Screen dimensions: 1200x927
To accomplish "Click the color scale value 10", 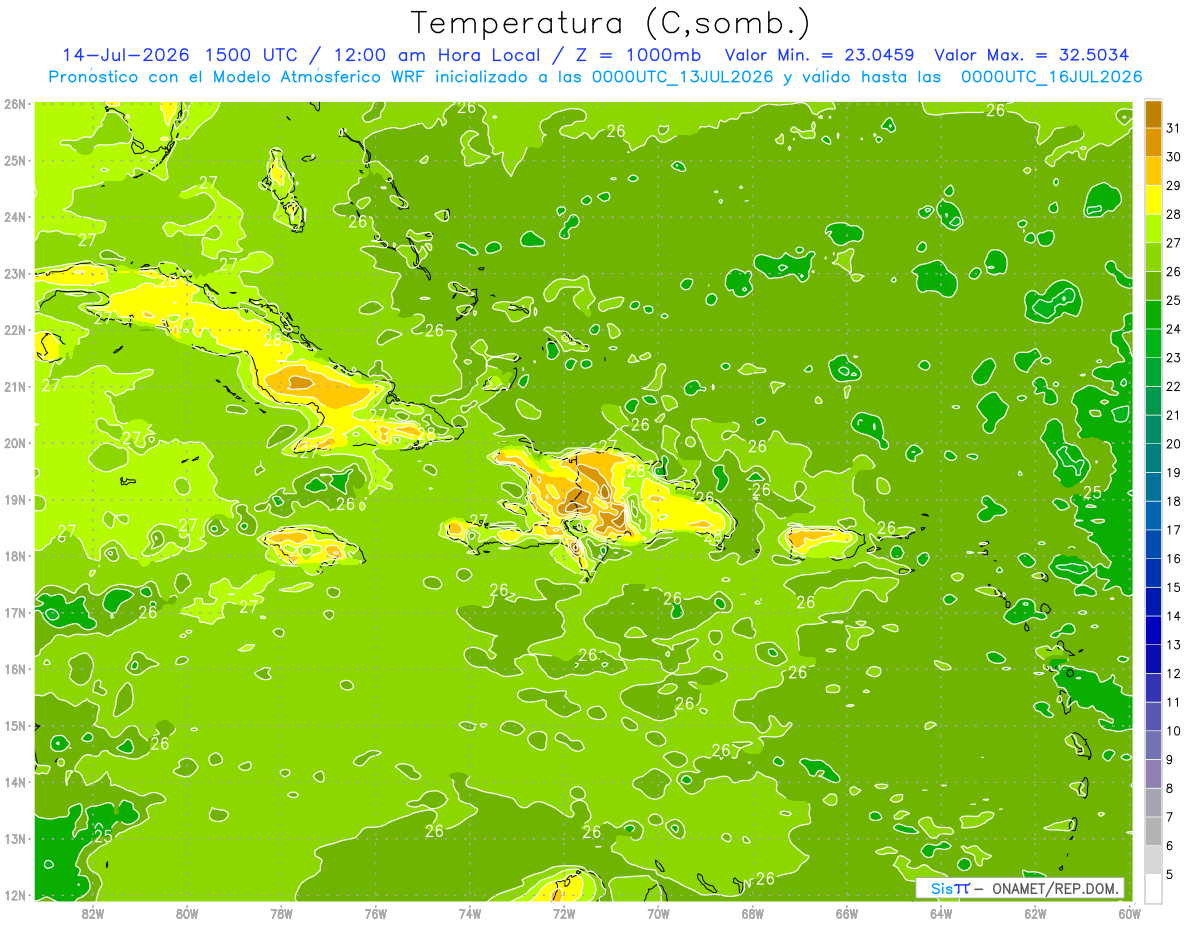I will pos(1173,731).
